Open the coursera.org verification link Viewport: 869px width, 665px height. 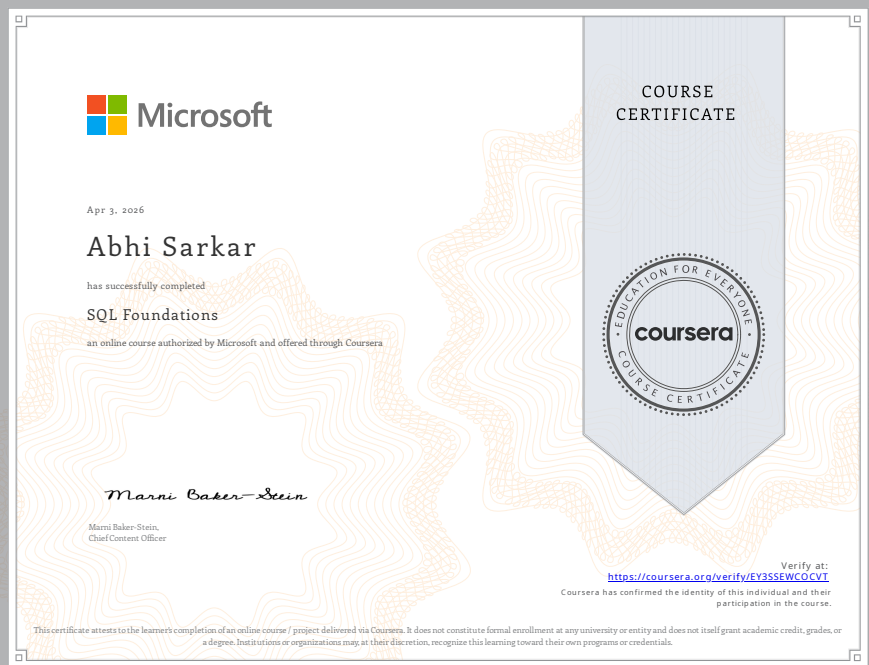coord(718,577)
